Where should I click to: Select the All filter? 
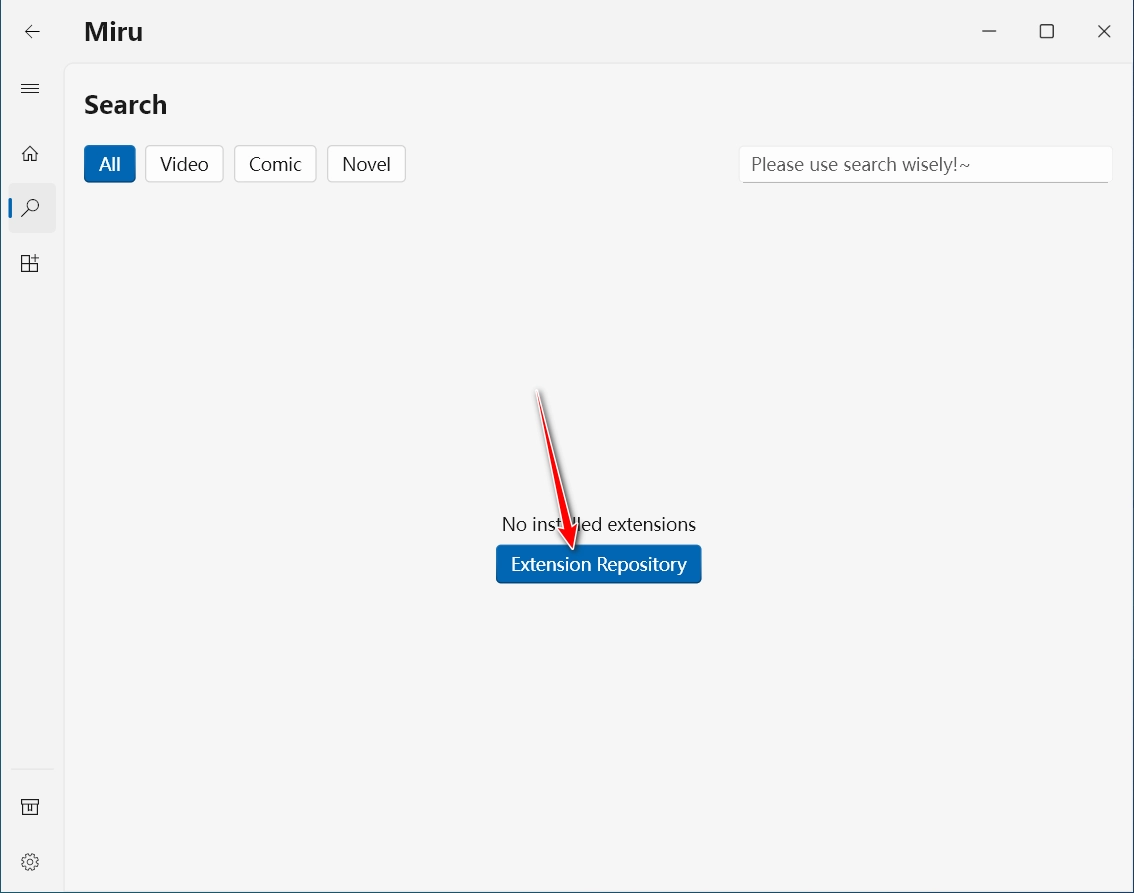[x=110, y=164]
